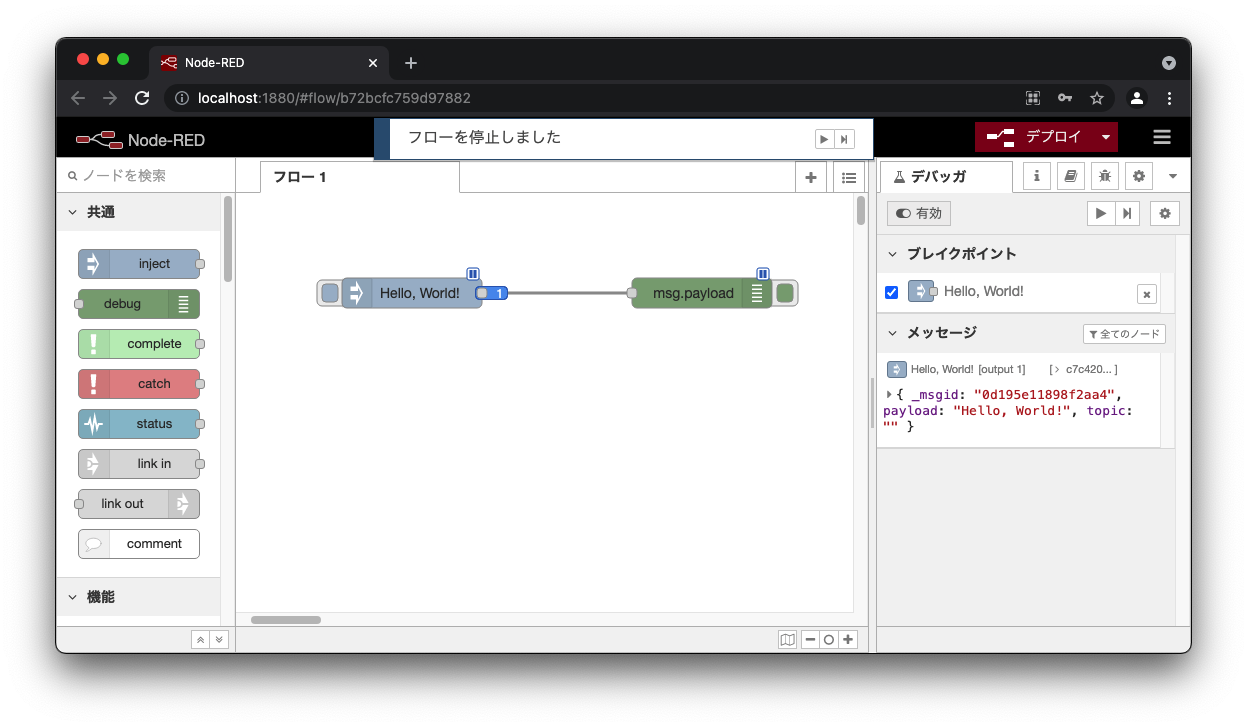Image resolution: width=1247 pixels, height=727 pixels.
Task: Zoom out the canvas with minus button
Action: pyautogui.click(x=811, y=640)
